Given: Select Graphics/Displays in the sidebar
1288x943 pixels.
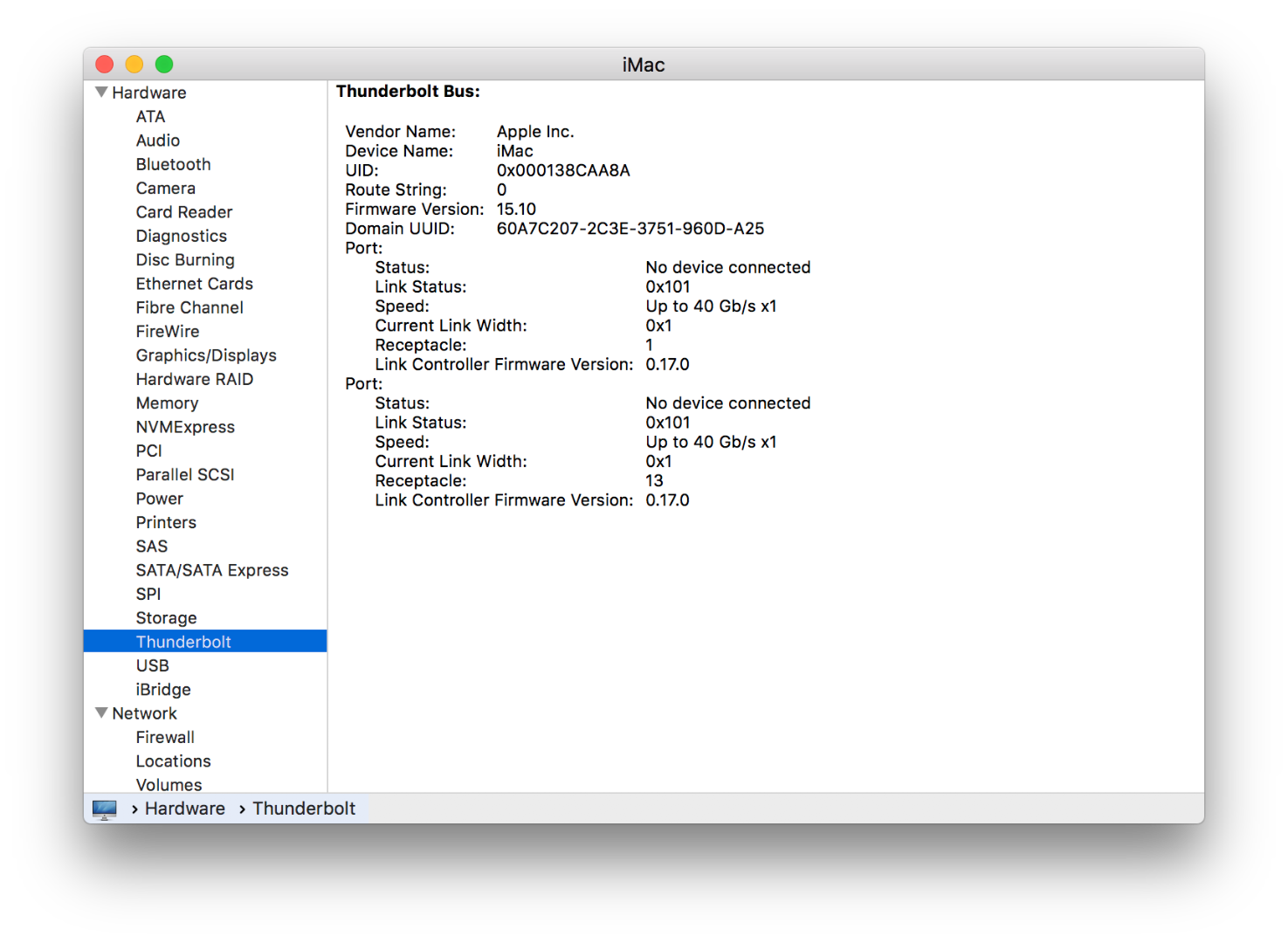Looking at the screenshot, I should [x=206, y=355].
